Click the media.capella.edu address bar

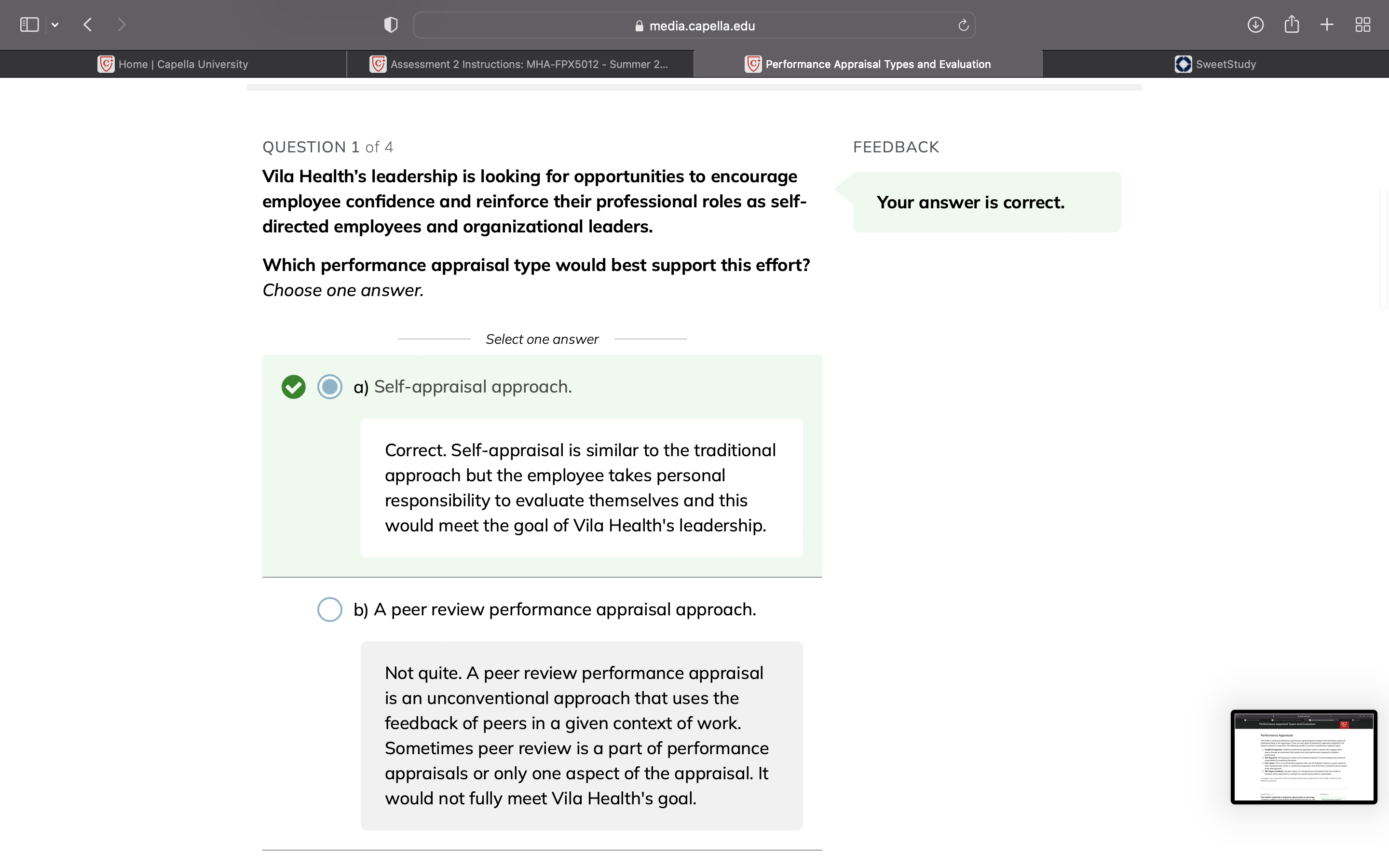[694, 25]
